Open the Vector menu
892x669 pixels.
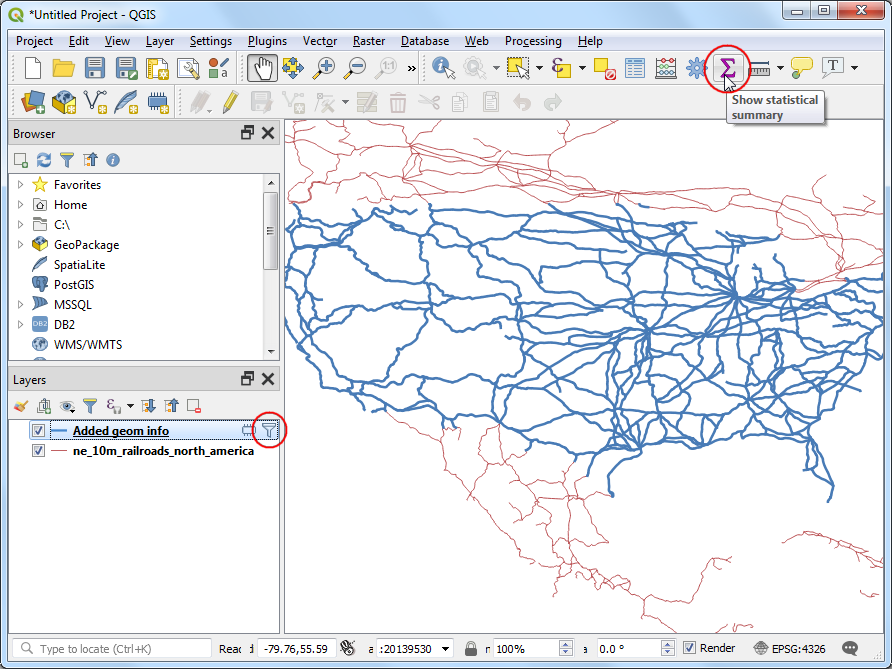coord(320,41)
